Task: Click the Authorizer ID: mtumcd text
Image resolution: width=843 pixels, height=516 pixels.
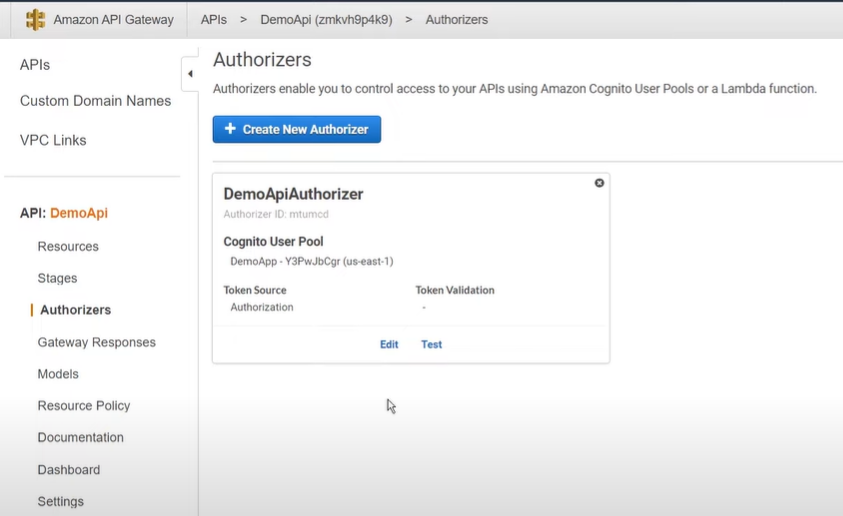Action: pyautogui.click(x=276, y=214)
